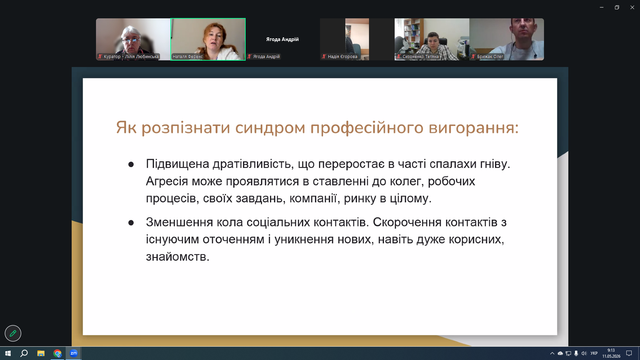Click slide title 'Як розпізнати синдром професійного вигорання:'
This screenshot has height=360, width=640.
pyautogui.click(x=317, y=128)
